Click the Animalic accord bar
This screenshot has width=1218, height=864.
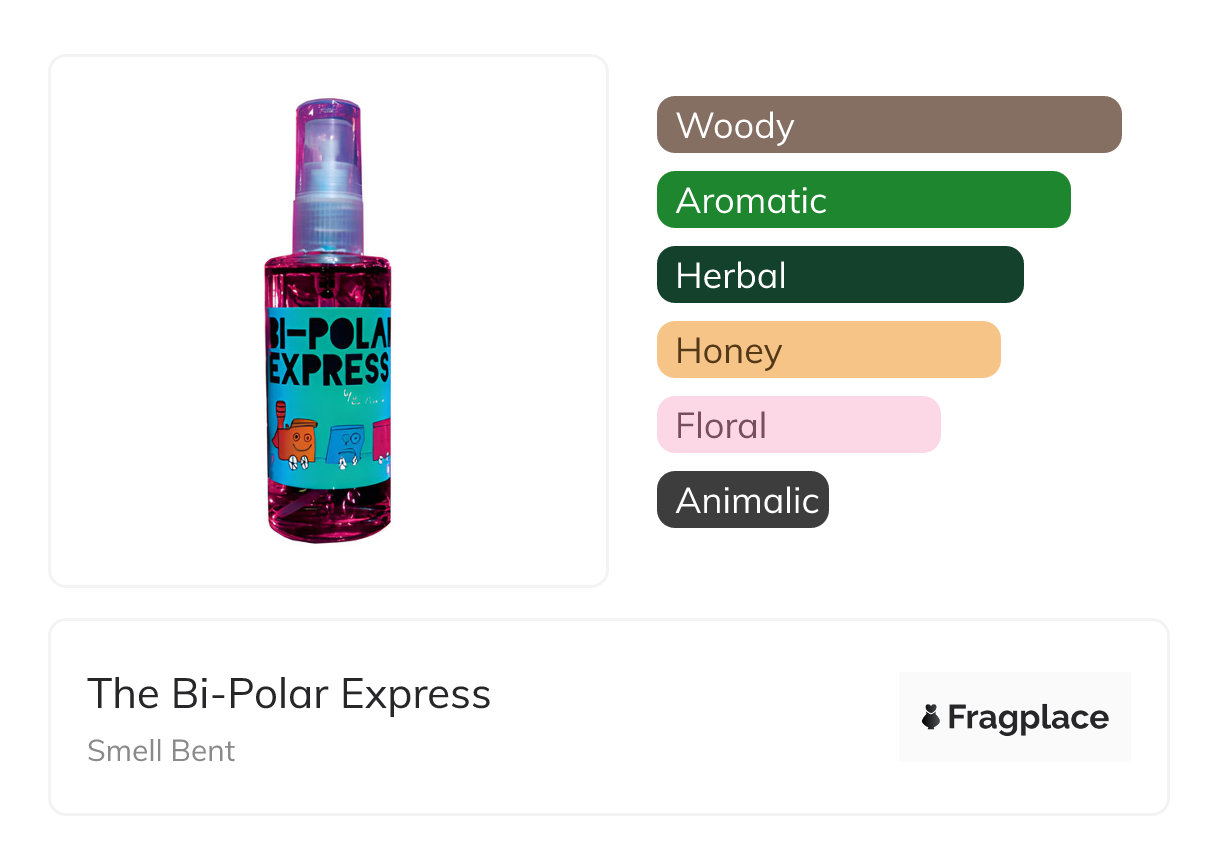(x=742, y=500)
